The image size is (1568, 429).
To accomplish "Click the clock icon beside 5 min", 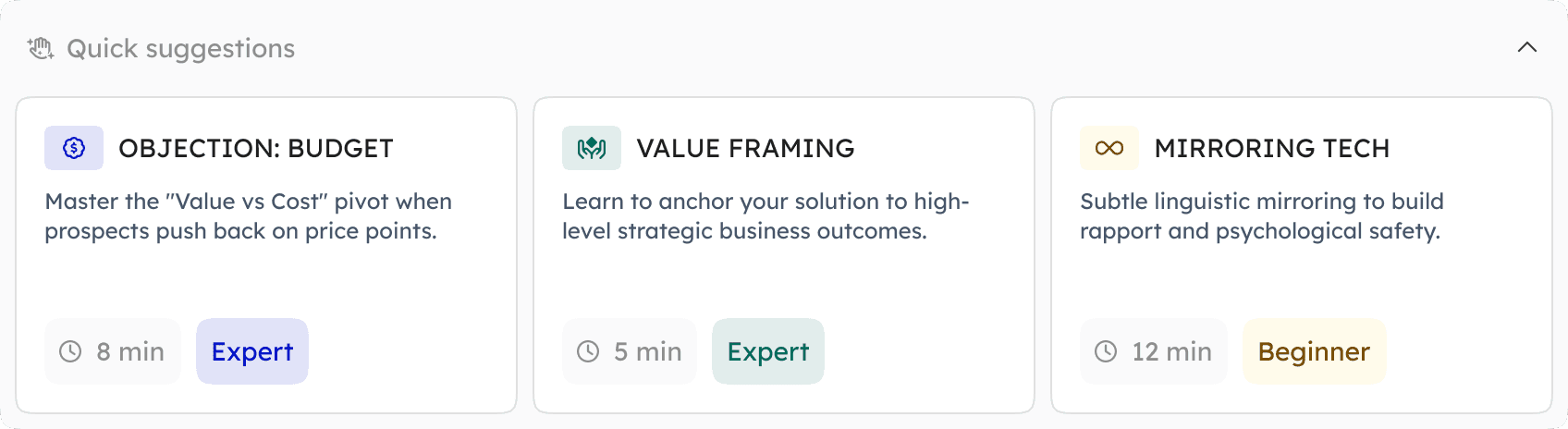I will 589,351.
